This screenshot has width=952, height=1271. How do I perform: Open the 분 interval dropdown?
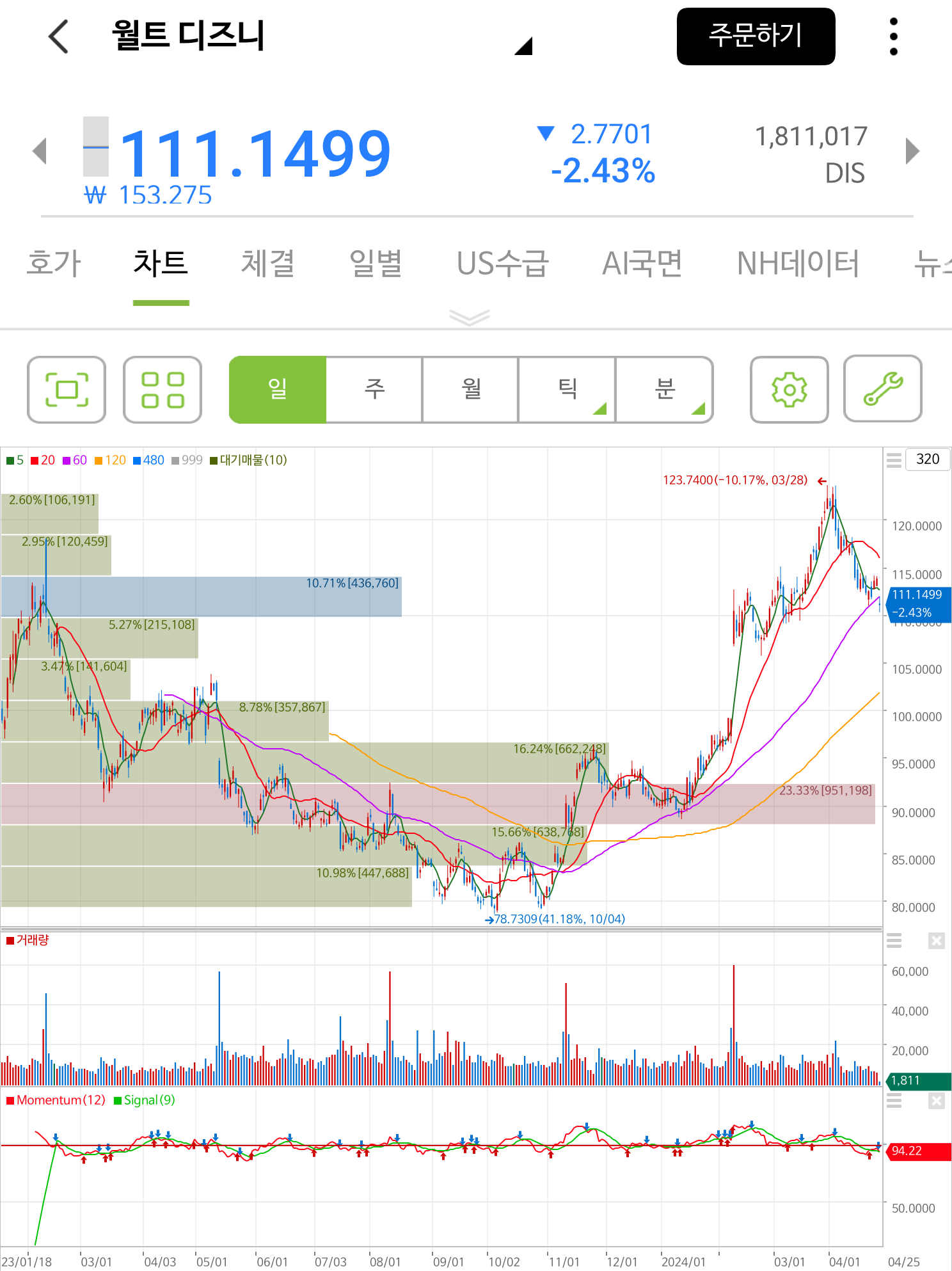pos(664,389)
